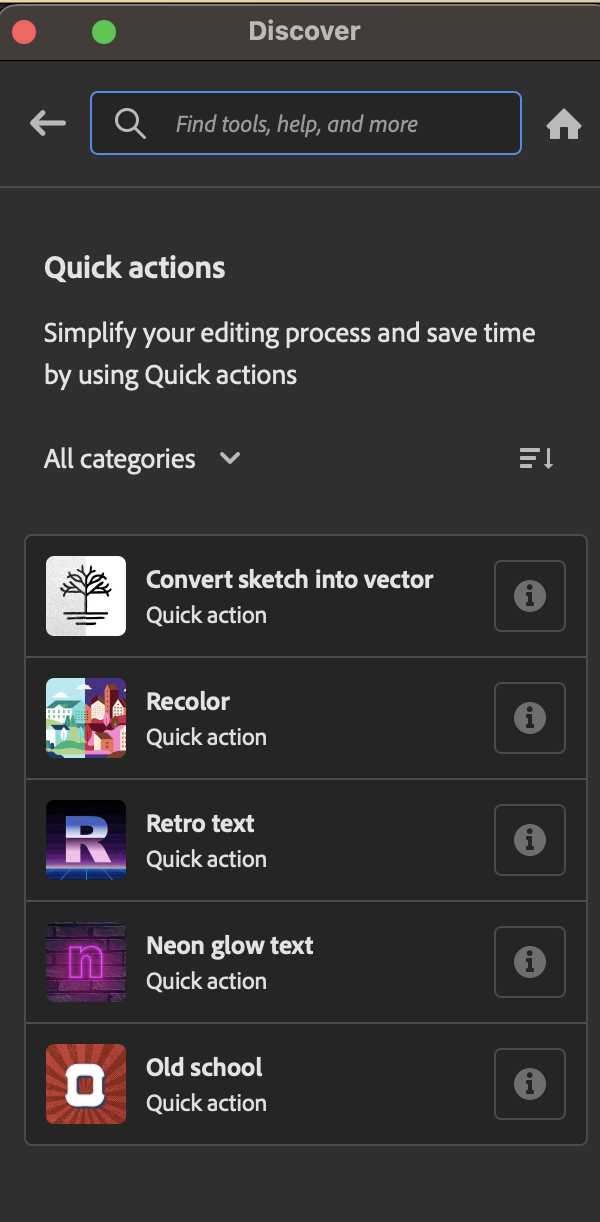Image resolution: width=600 pixels, height=1222 pixels.
Task: Click the Recolor thumbnail image
Action: click(x=86, y=718)
